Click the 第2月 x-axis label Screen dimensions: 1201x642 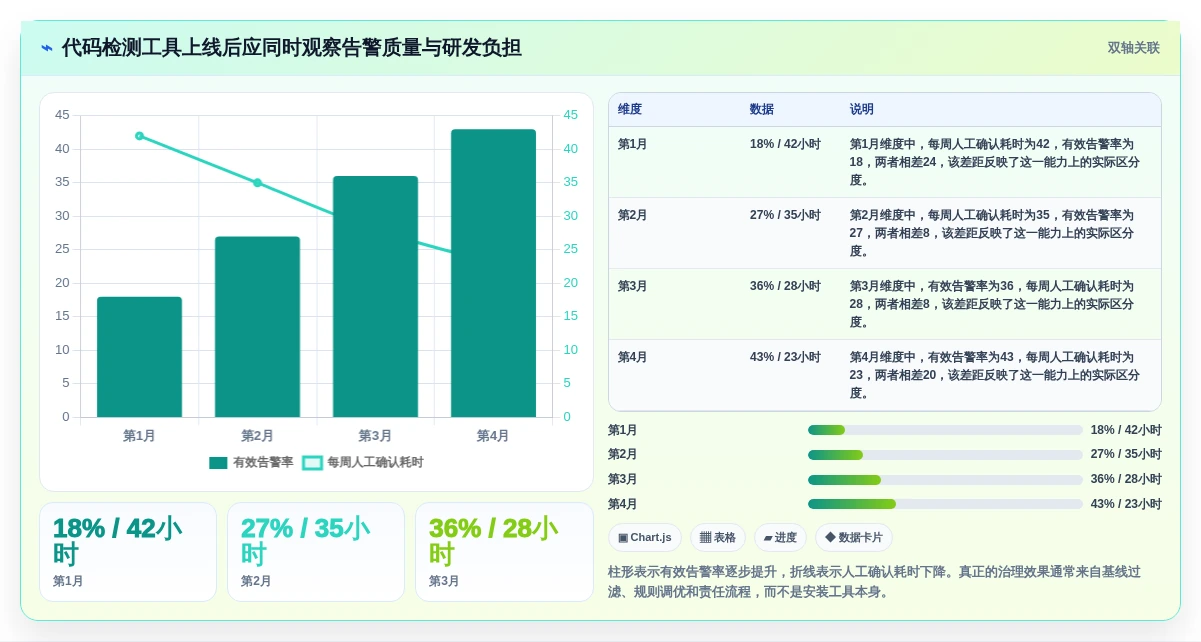pyautogui.click(x=257, y=436)
